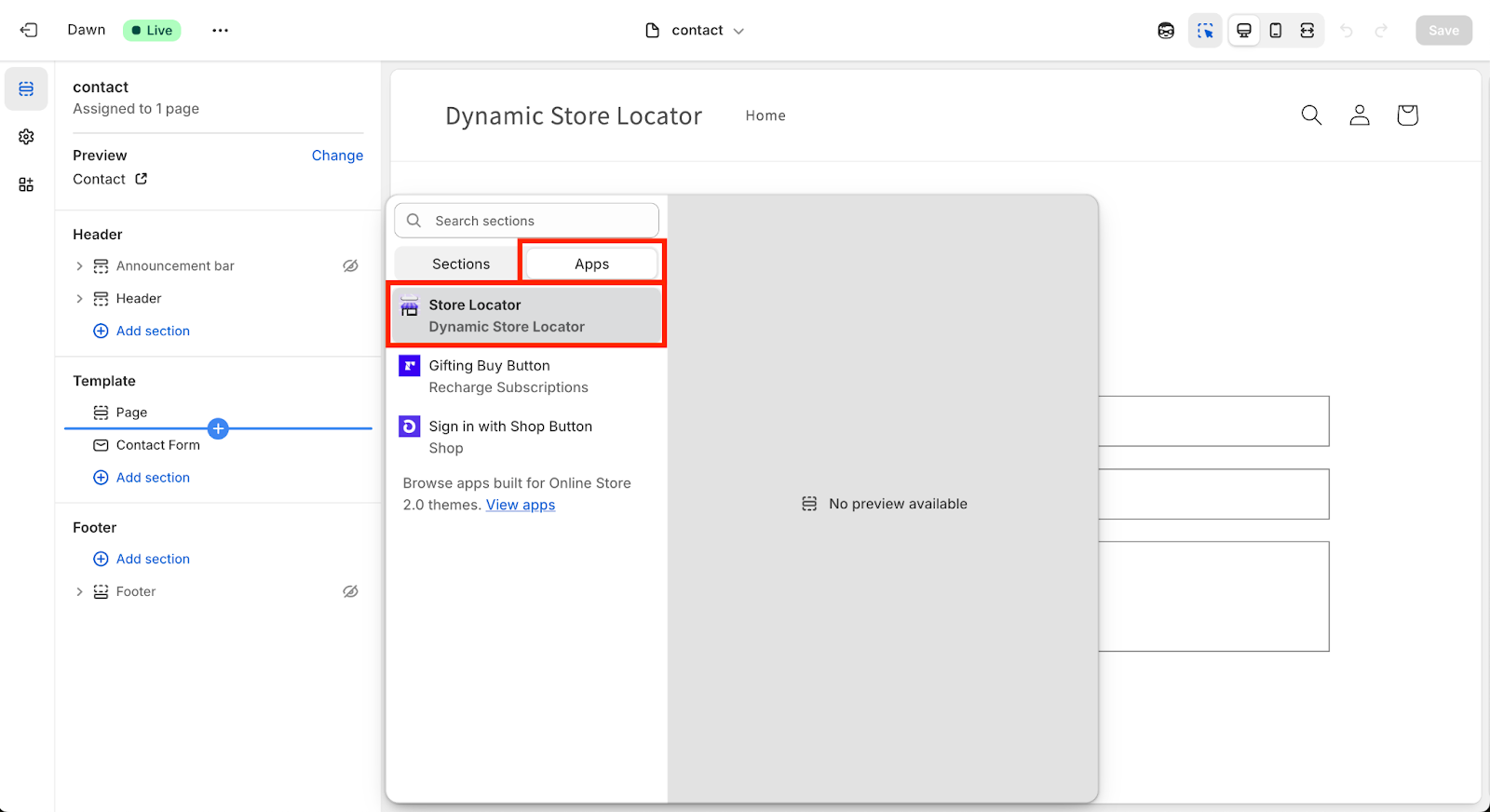Open the App embeds sidebar icon
Image resolution: width=1490 pixels, height=812 pixels.
[x=26, y=184]
